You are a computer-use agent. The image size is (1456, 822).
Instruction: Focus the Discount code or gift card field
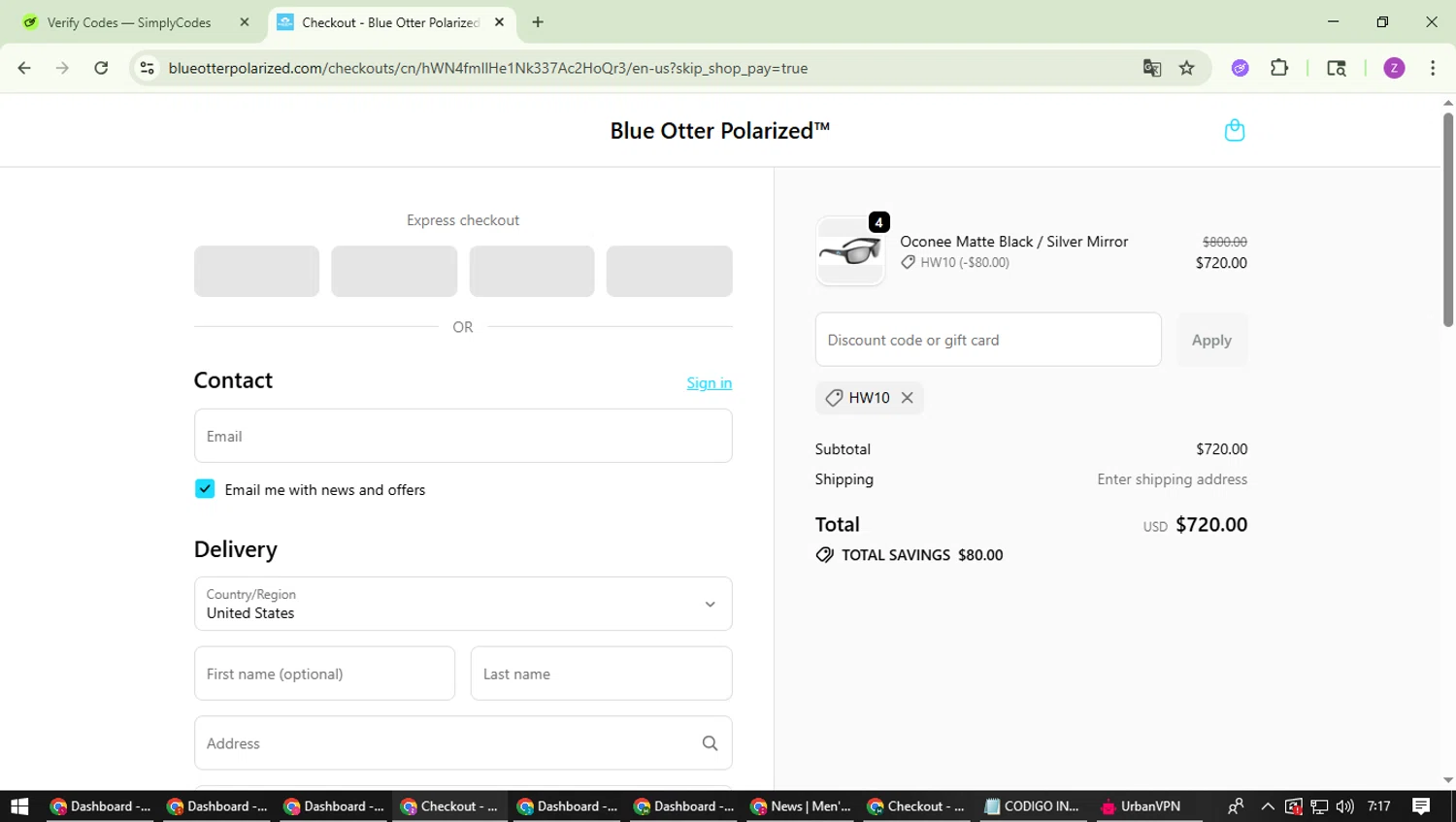[x=988, y=340]
